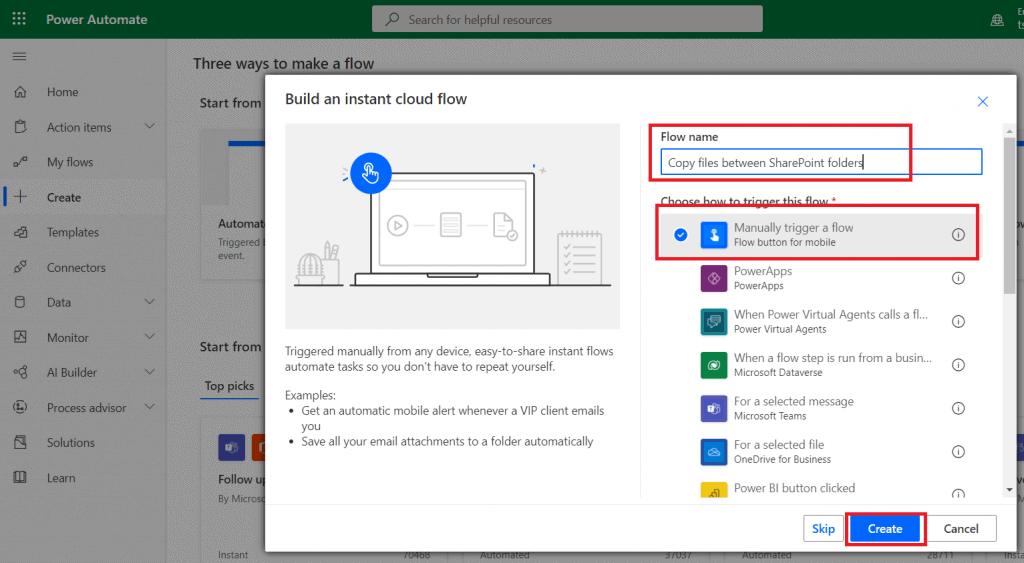Click the Data cylinder icon
The height and width of the screenshot is (563, 1024).
(20, 302)
